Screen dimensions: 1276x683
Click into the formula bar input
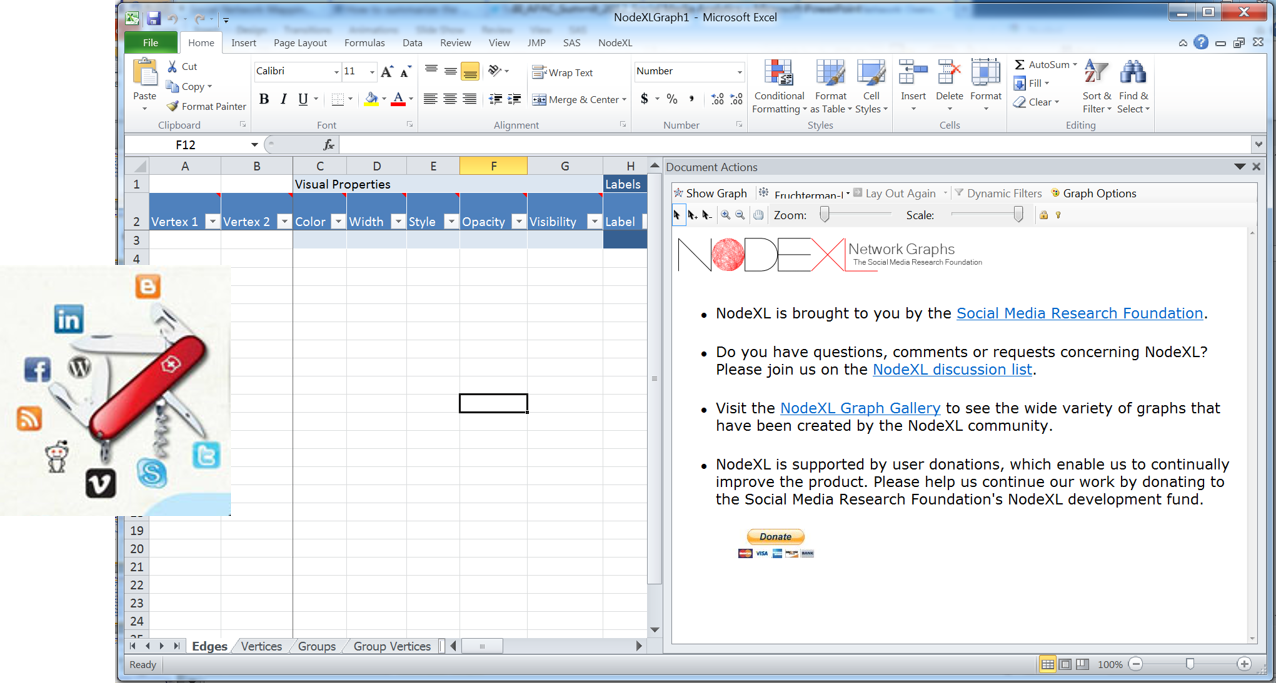click(x=795, y=145)
